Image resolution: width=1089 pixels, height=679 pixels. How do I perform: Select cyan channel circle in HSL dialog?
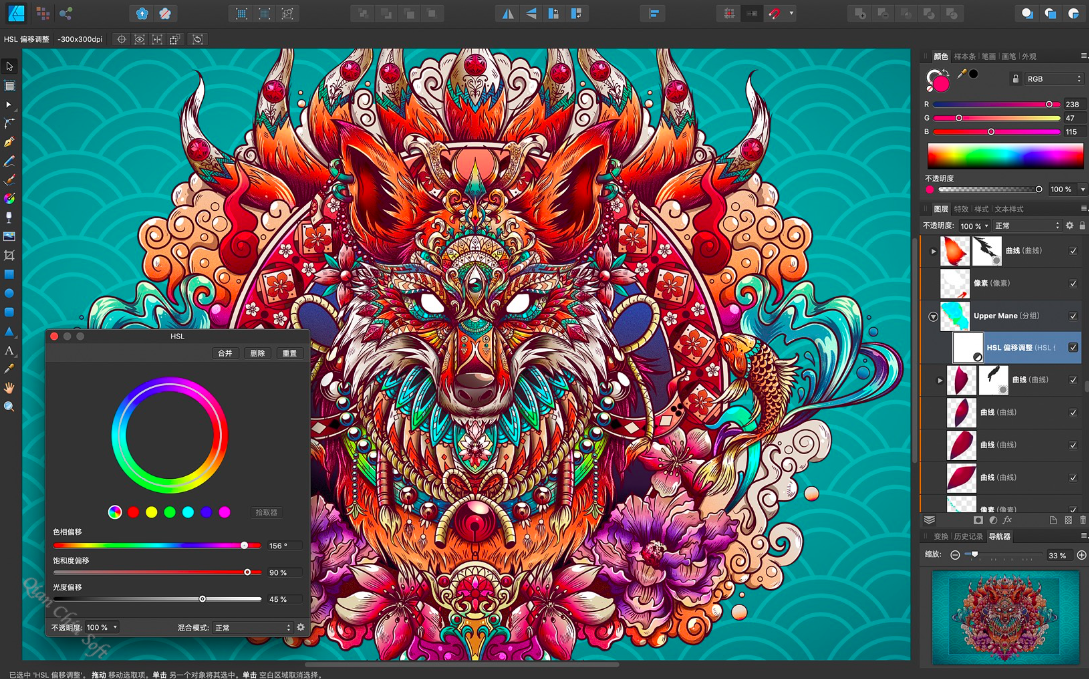tap(188, 512)
